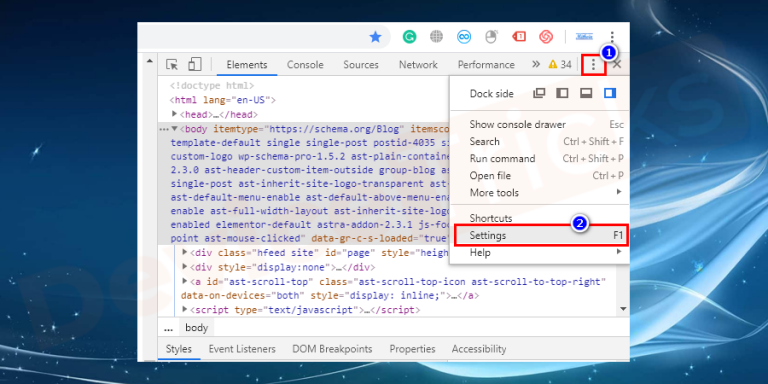Click the warning triangle with 34 issues

tap(560, 65)
